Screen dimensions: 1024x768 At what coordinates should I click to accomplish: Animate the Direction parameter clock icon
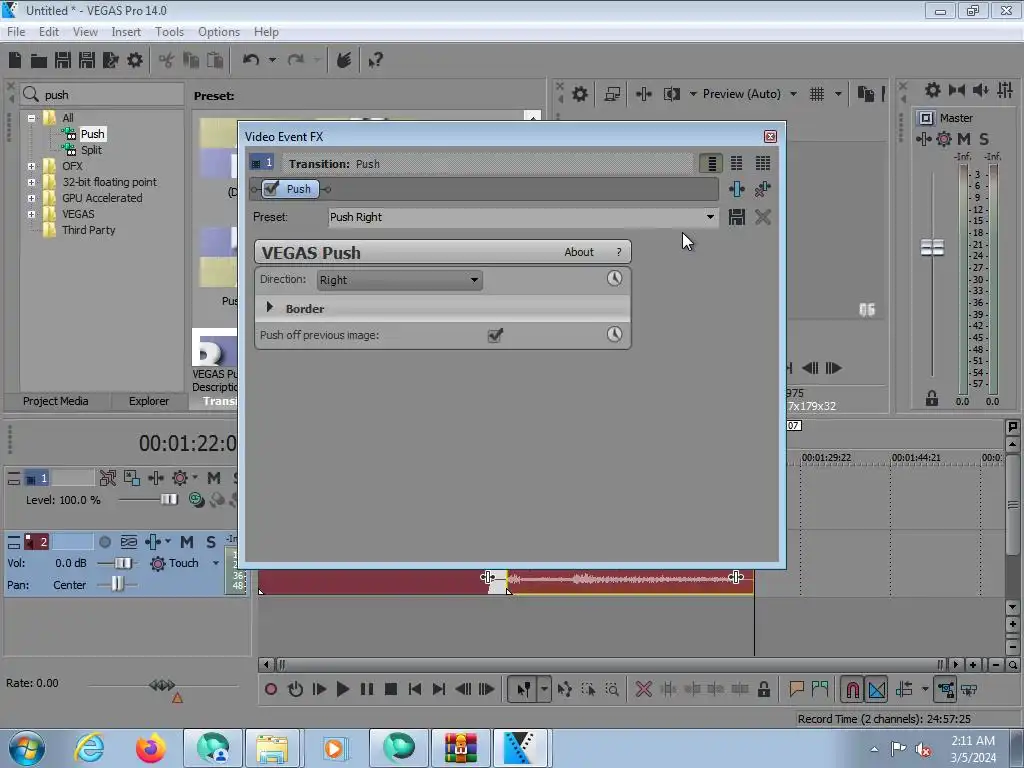(614, 278)
